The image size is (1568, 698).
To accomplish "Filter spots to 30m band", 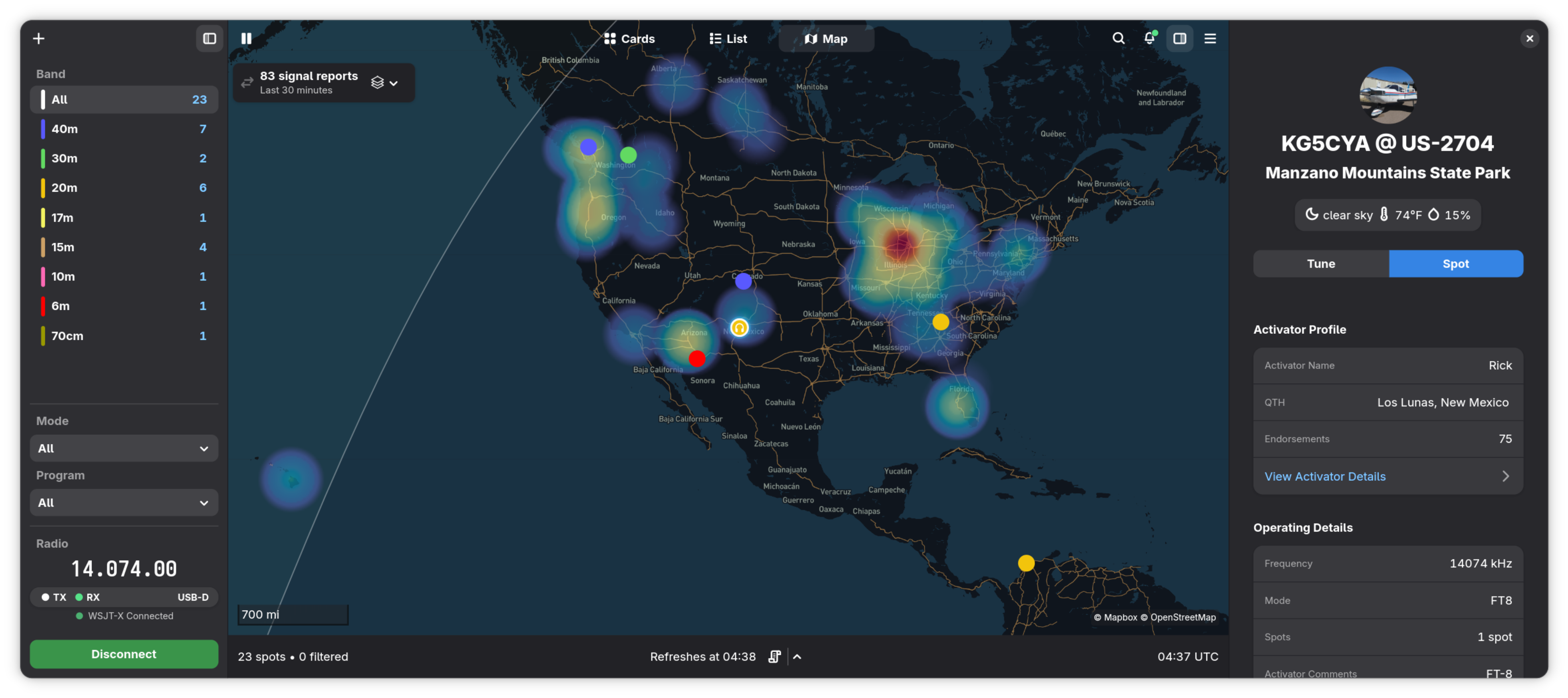I will (124, 158).
